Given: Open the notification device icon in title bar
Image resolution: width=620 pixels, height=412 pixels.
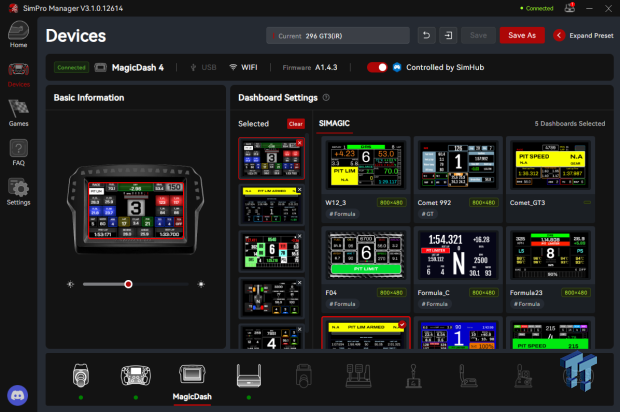Looking at the screenshot, I should click(570, 8).
